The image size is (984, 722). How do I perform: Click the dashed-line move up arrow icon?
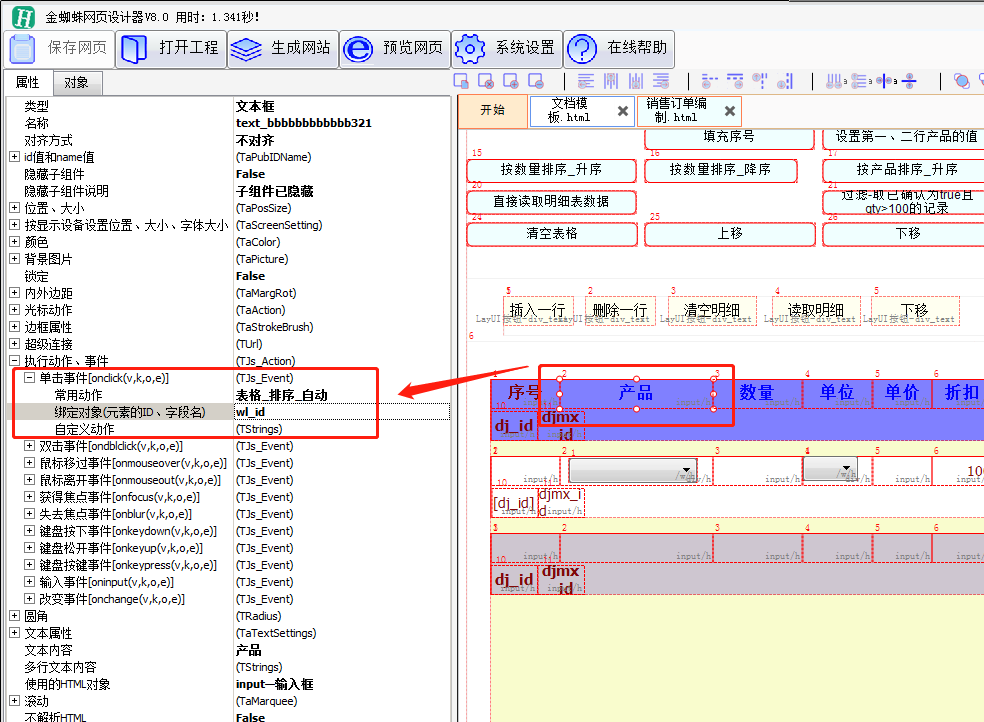point(760,80)
